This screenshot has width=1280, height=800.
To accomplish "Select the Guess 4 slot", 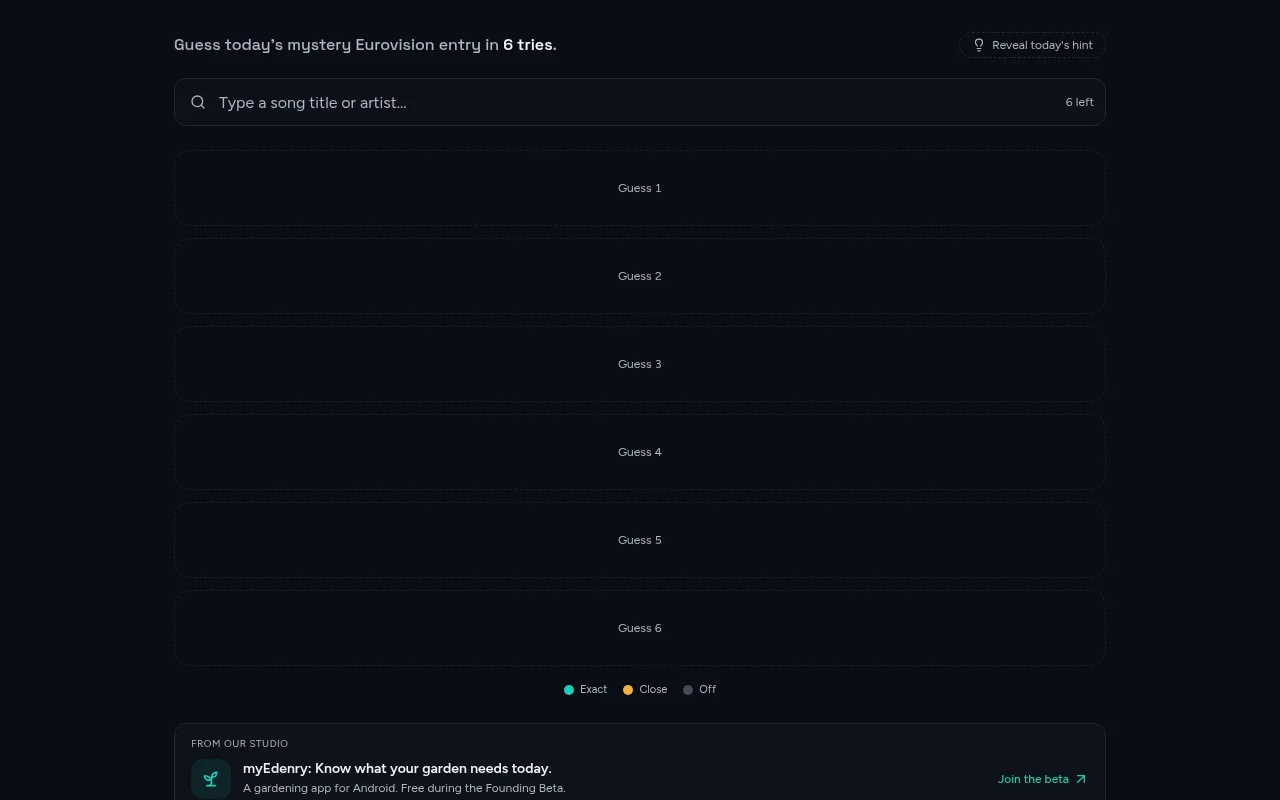I will point(640,452).
